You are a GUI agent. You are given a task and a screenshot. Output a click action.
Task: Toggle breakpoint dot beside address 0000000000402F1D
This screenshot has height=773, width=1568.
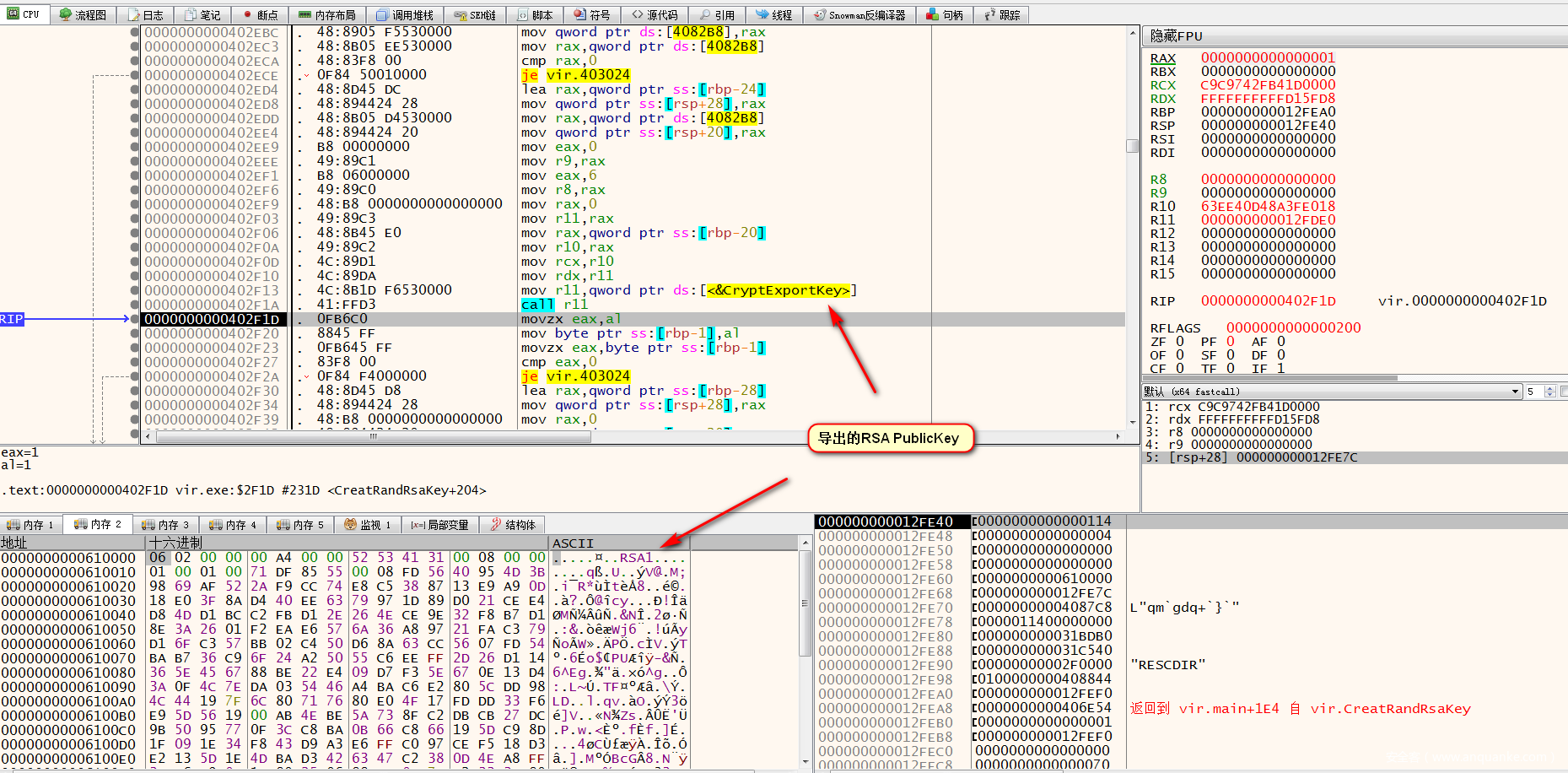[135, 319]
